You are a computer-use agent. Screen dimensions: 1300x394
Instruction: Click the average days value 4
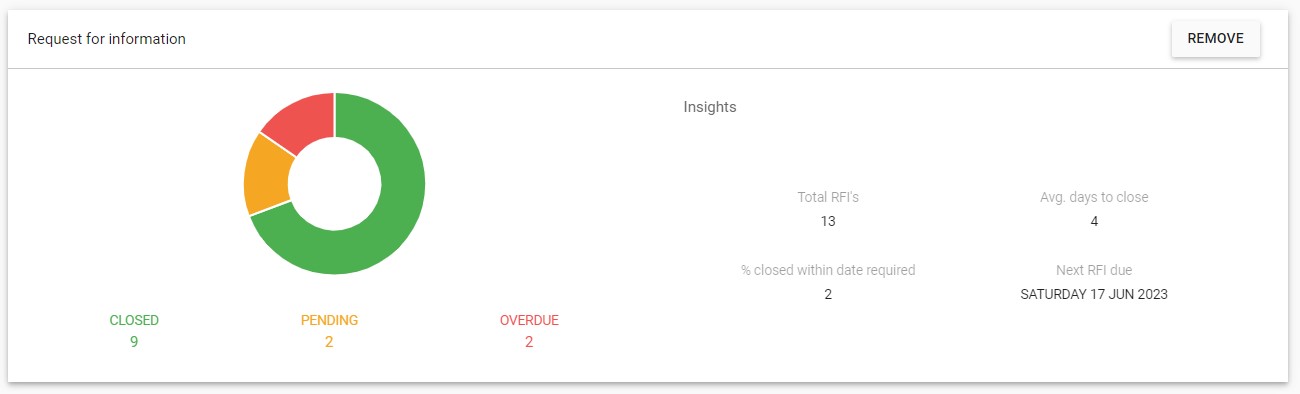1094,221
